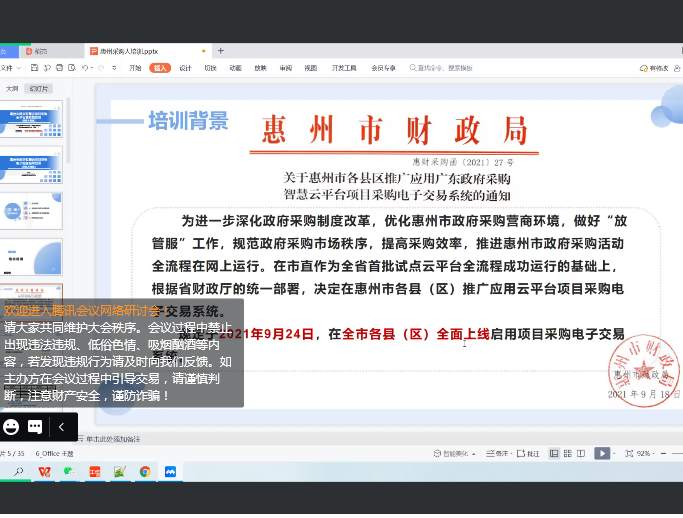Click the zoom out minus button
The image size is (683, 518).
[x=663, y=454]
